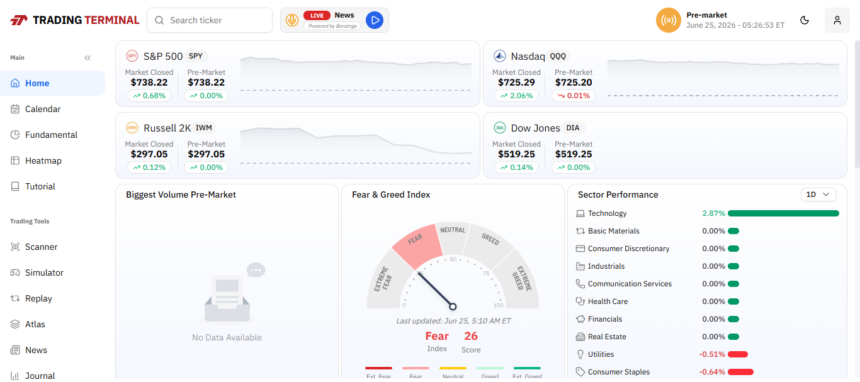Click the search magnifier icon
860x382 pixels.
160,20
